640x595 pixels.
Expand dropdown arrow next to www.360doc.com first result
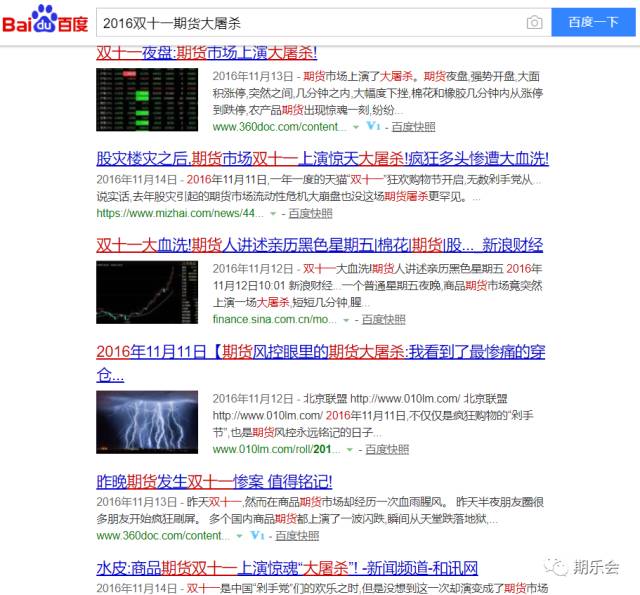(x=356, y=127)
